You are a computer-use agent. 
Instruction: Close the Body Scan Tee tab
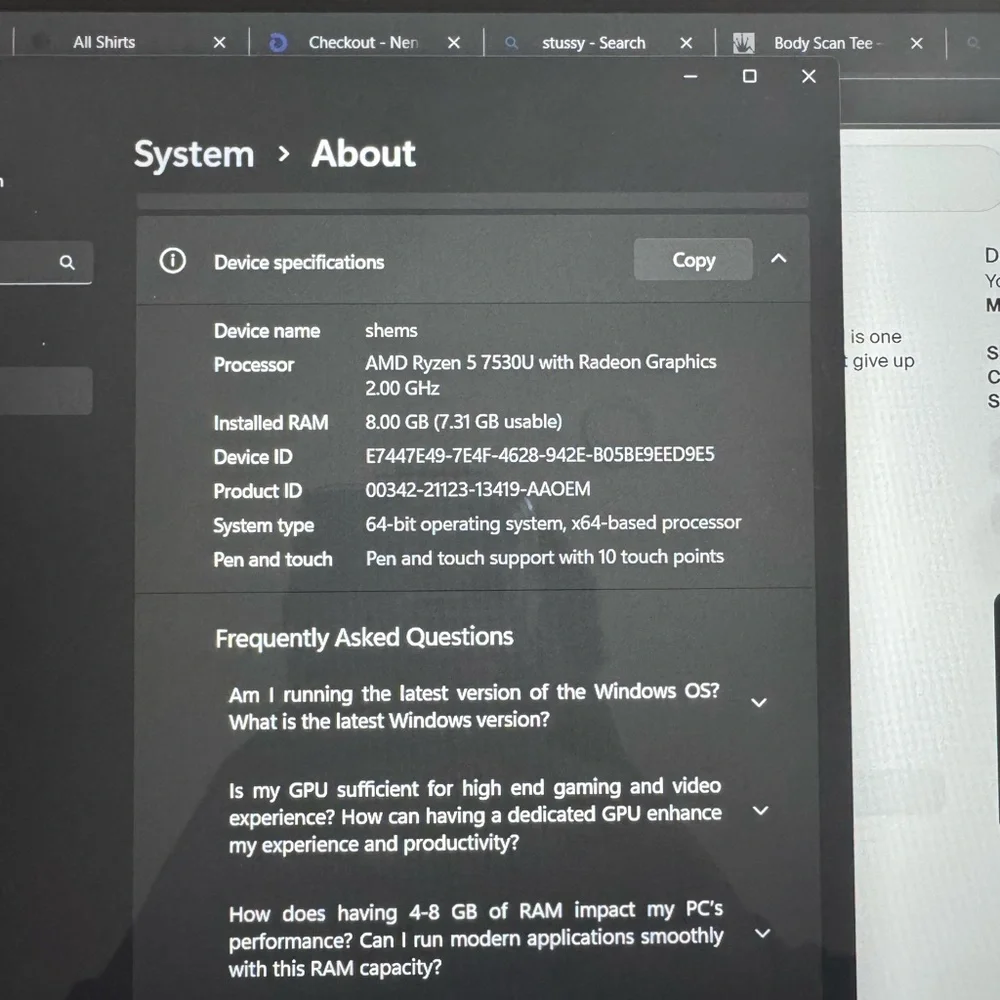916,43
